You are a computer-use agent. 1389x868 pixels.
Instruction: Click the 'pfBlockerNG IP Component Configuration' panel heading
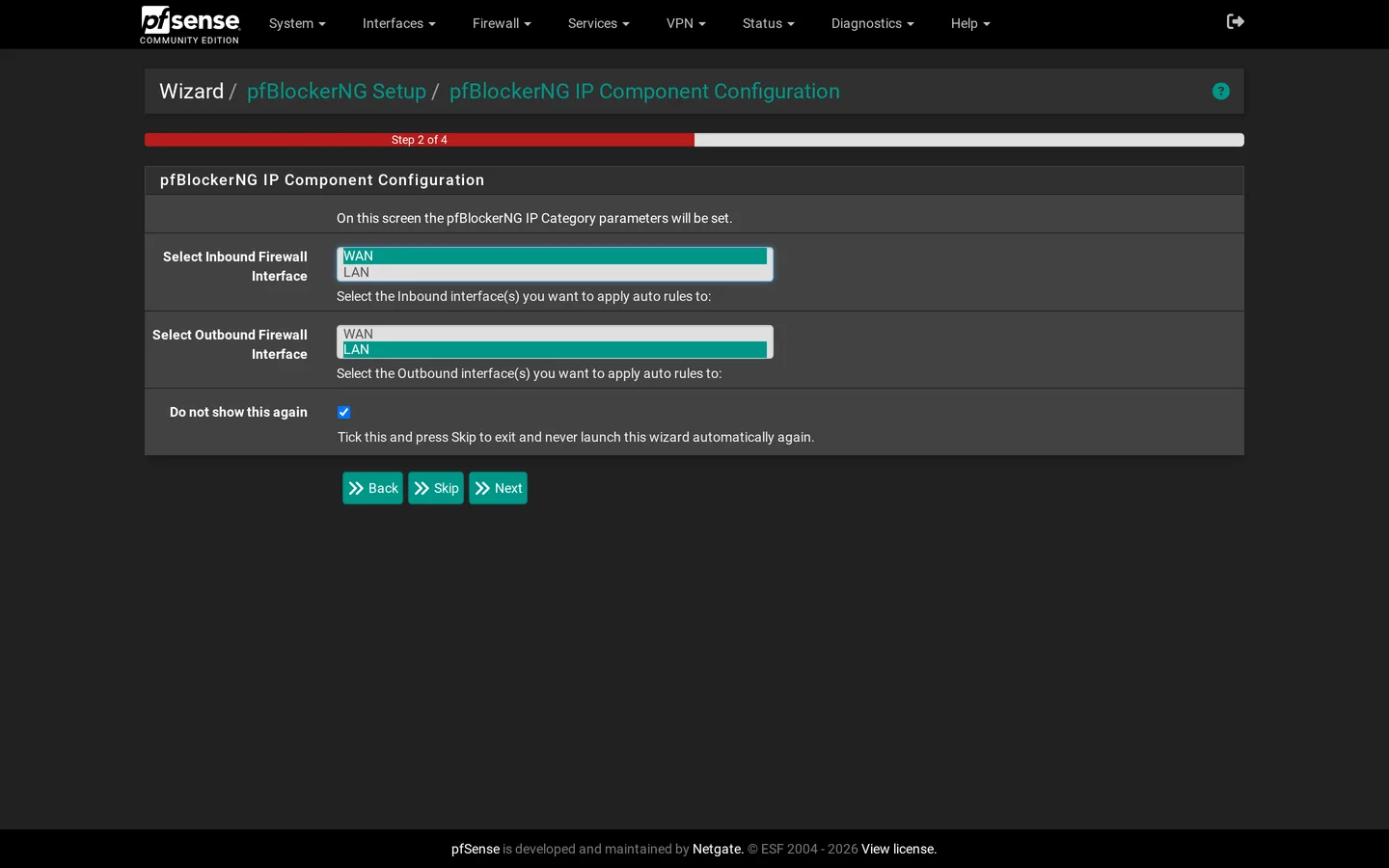coord(322,180)
